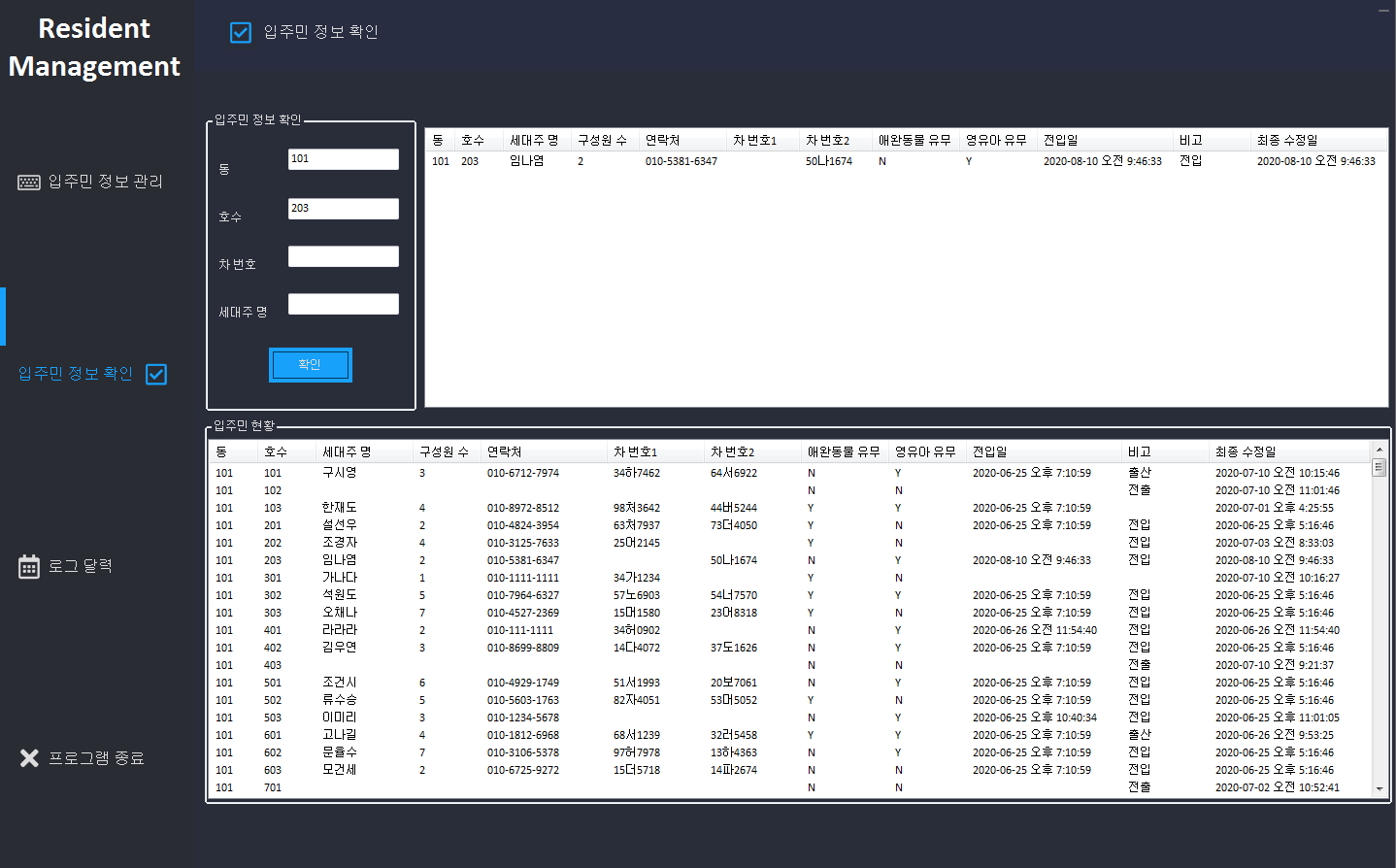
Task: Toggle the 입주민 정보 확인 checkbox in top bar
Action: [x=240, y=32]
